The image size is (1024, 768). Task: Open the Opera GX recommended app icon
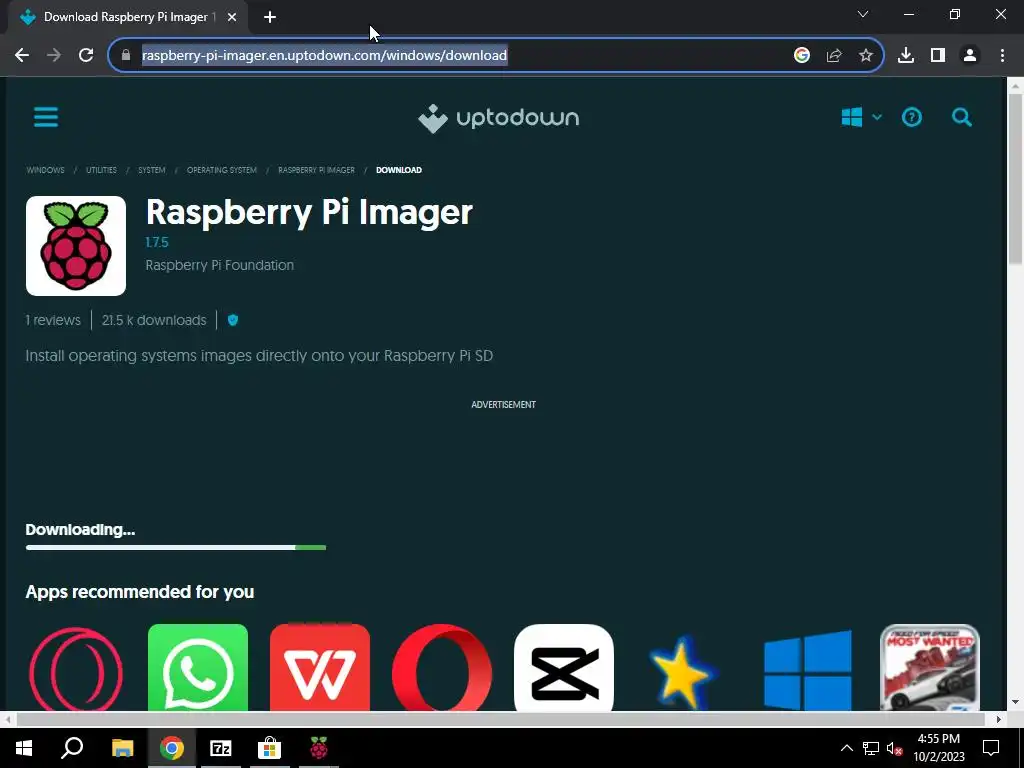[76, 667]
